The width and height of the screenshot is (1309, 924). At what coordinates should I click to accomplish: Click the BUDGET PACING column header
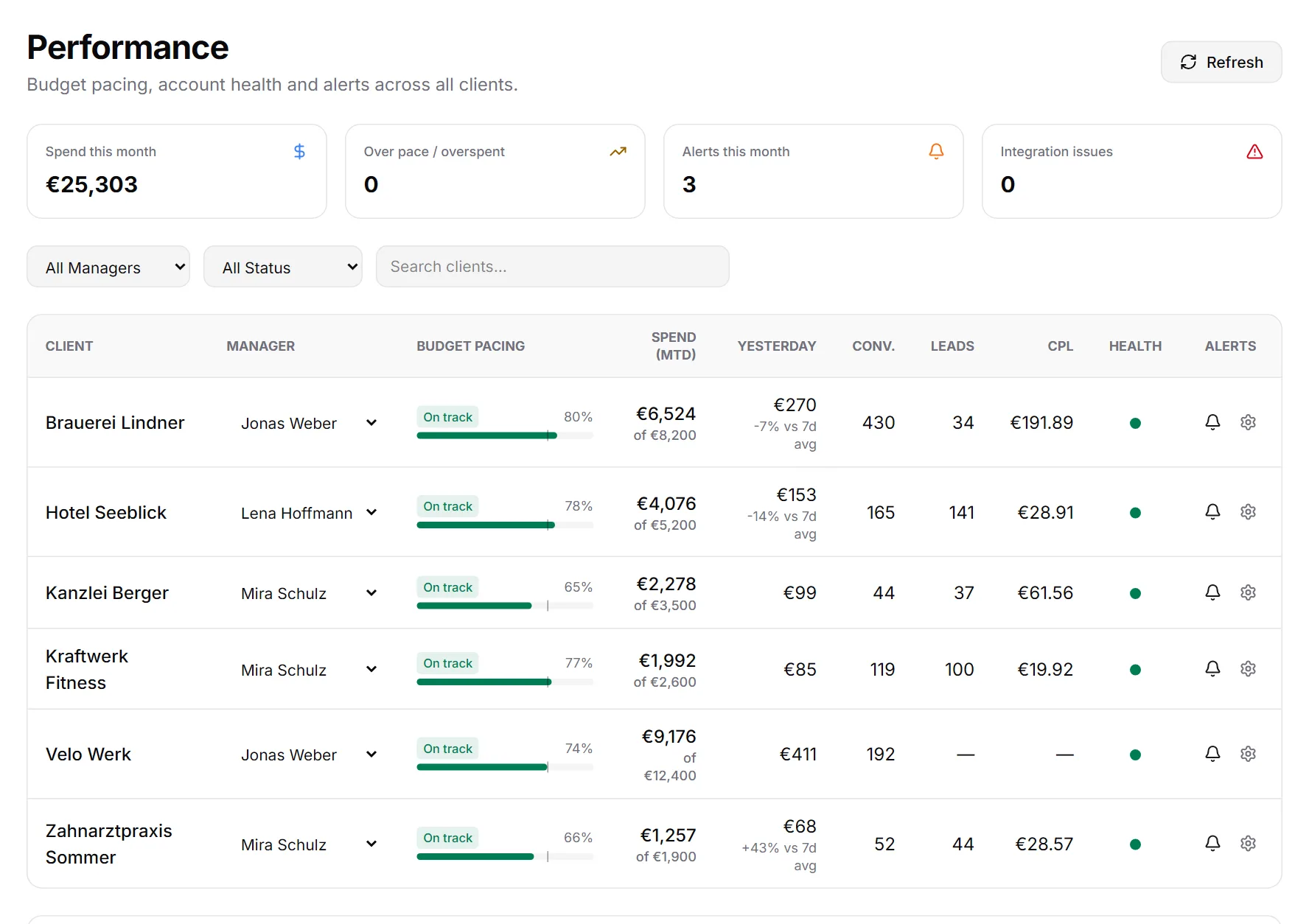[471, 346]
